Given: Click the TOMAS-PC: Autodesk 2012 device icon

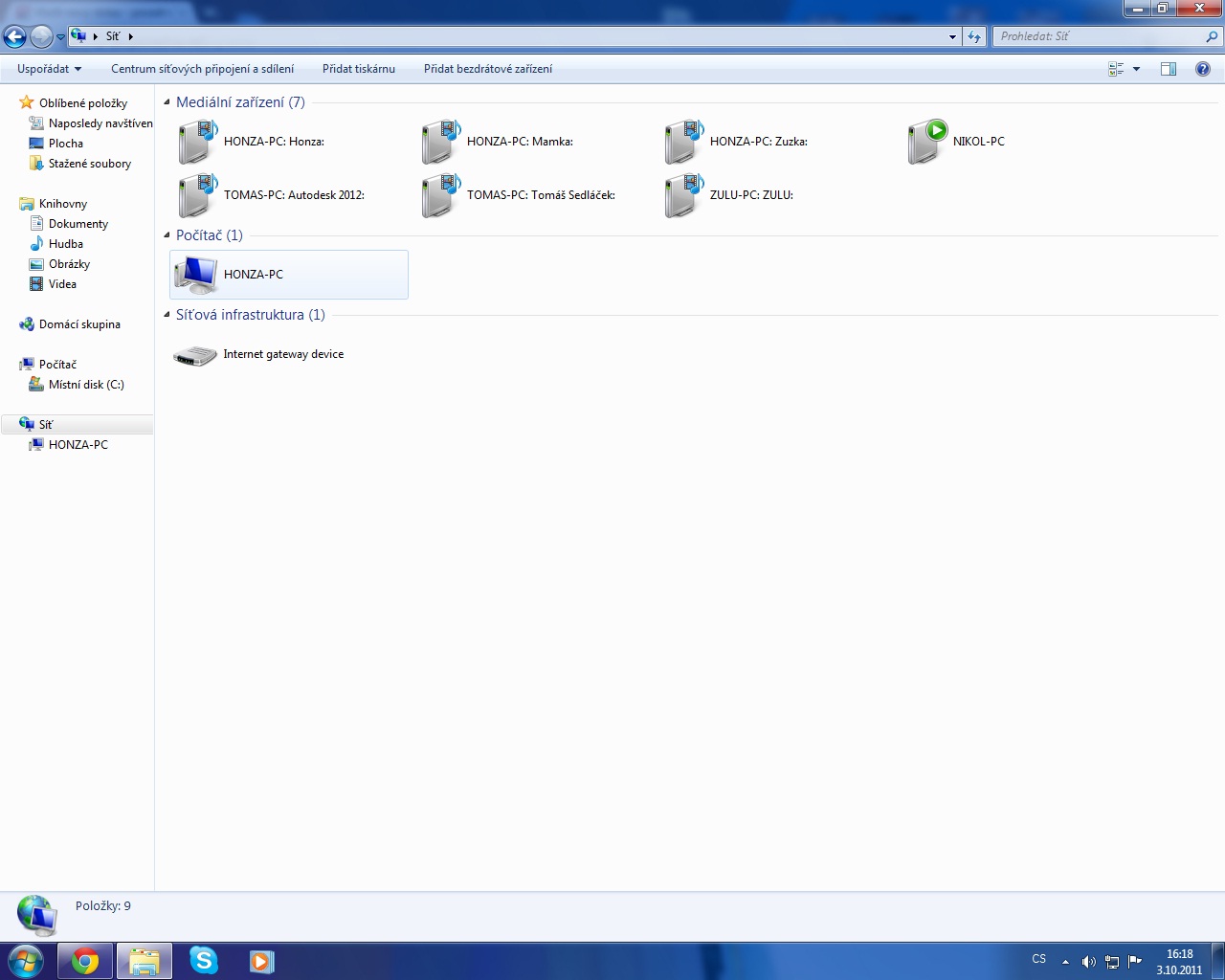Looking at the screenshot, I should coord(198,195).
